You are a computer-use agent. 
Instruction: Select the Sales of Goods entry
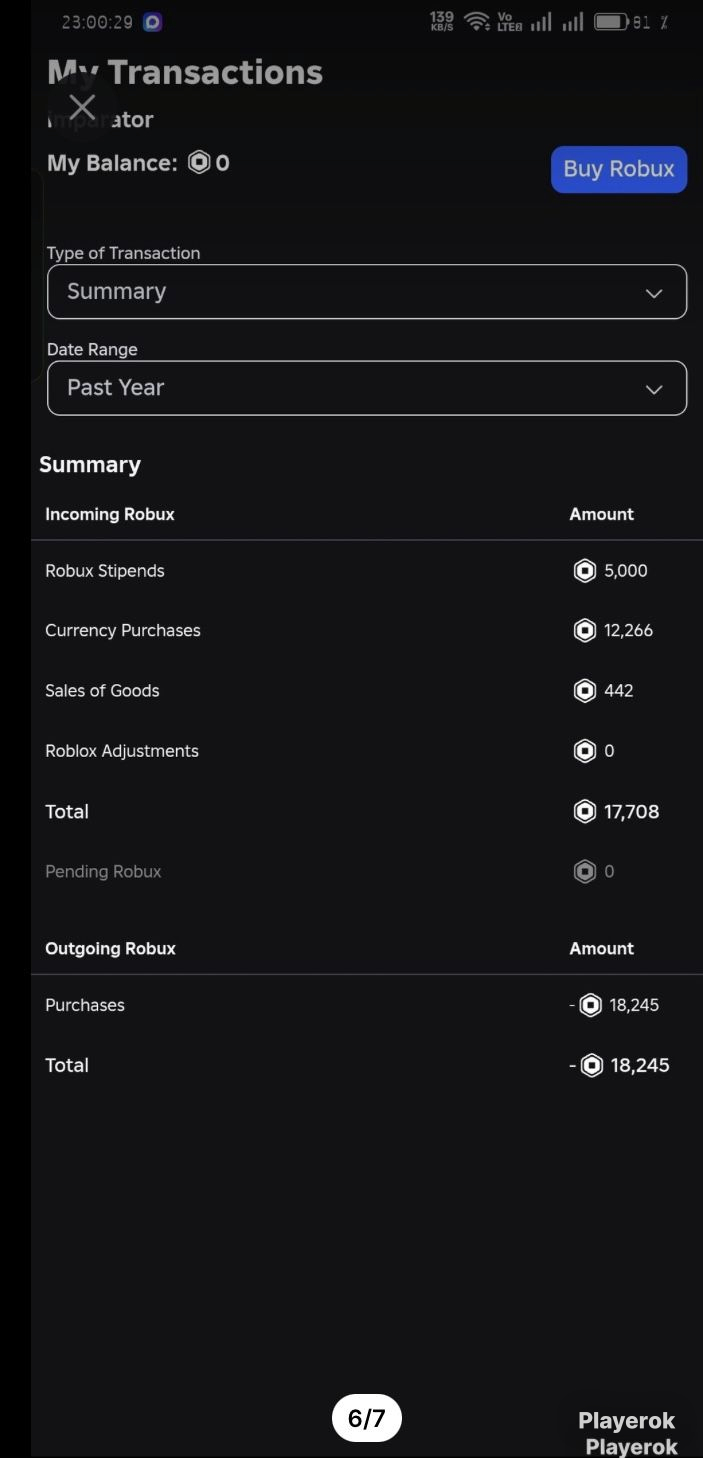367,691
